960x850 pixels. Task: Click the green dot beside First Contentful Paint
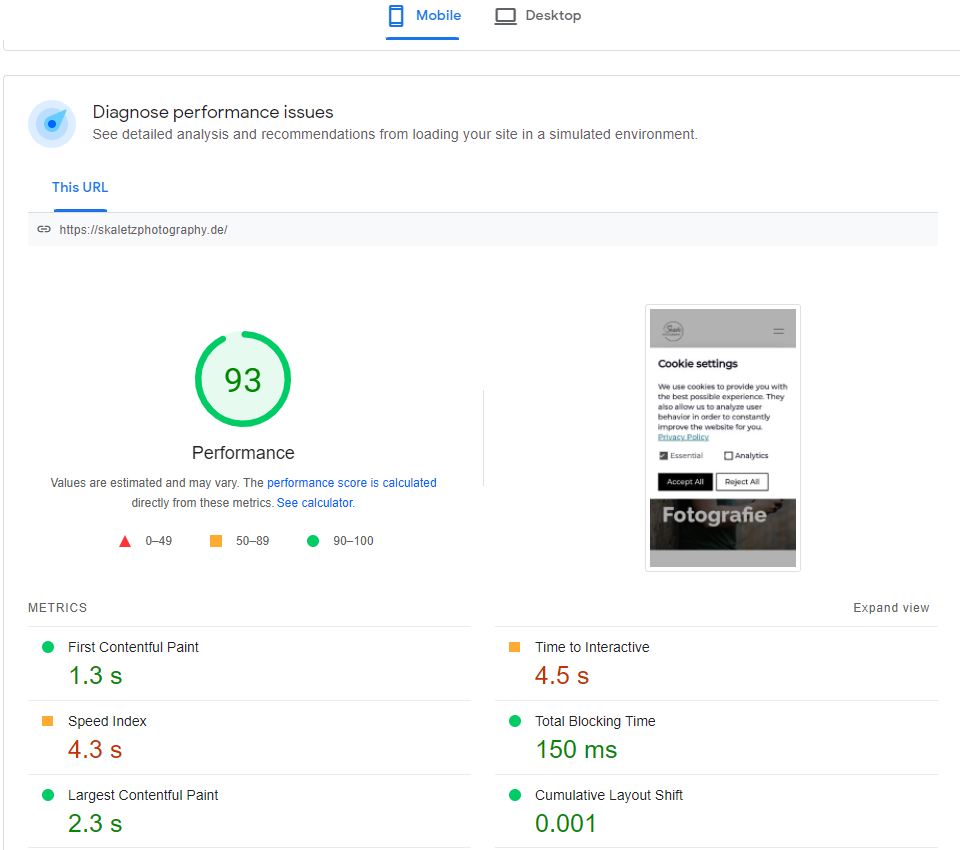point(48,647)
